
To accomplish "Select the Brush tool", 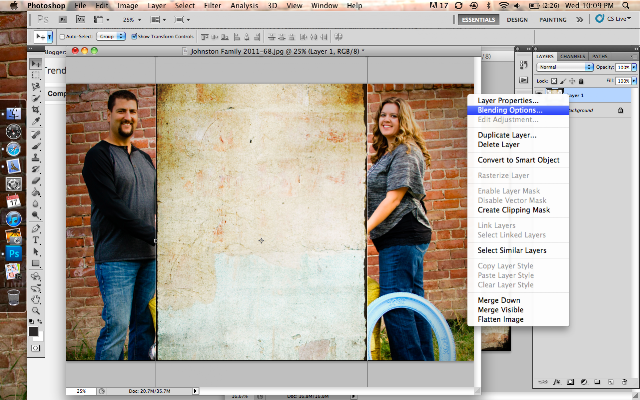I will point(36,146).
